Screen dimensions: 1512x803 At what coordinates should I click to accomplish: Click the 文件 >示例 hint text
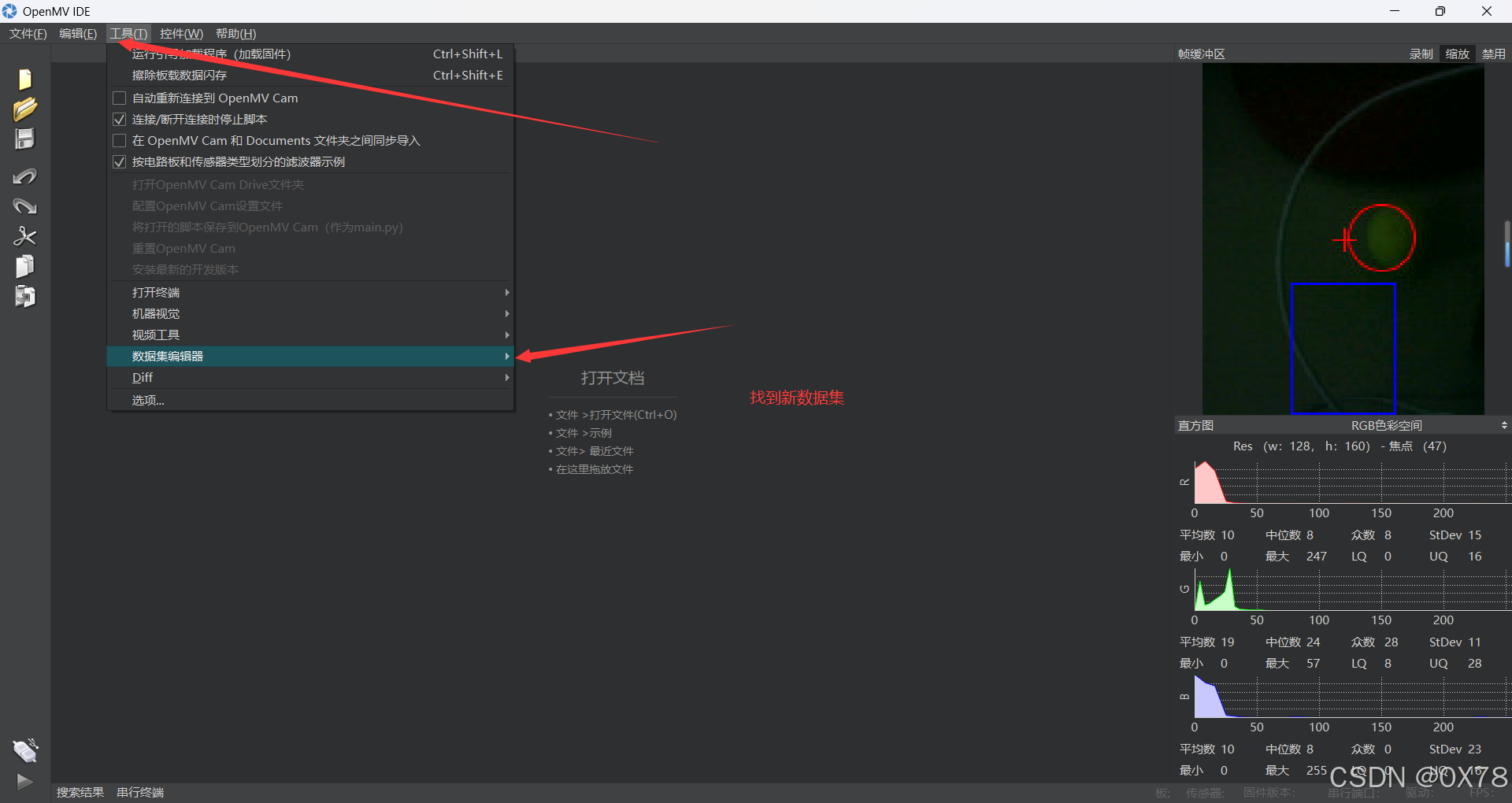click(584, 433)
